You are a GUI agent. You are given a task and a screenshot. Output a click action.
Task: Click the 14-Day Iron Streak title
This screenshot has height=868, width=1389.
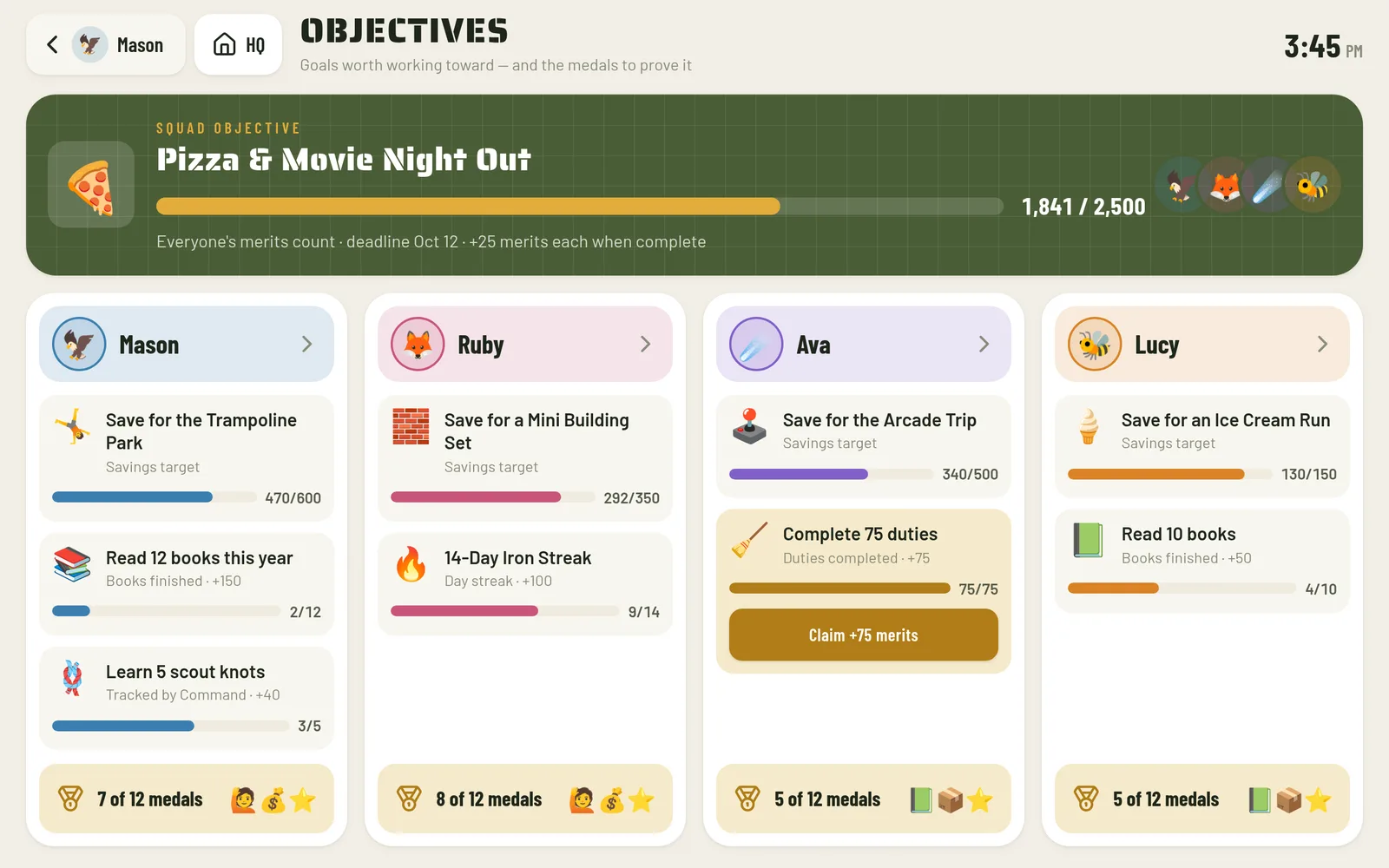pos(517,558)
